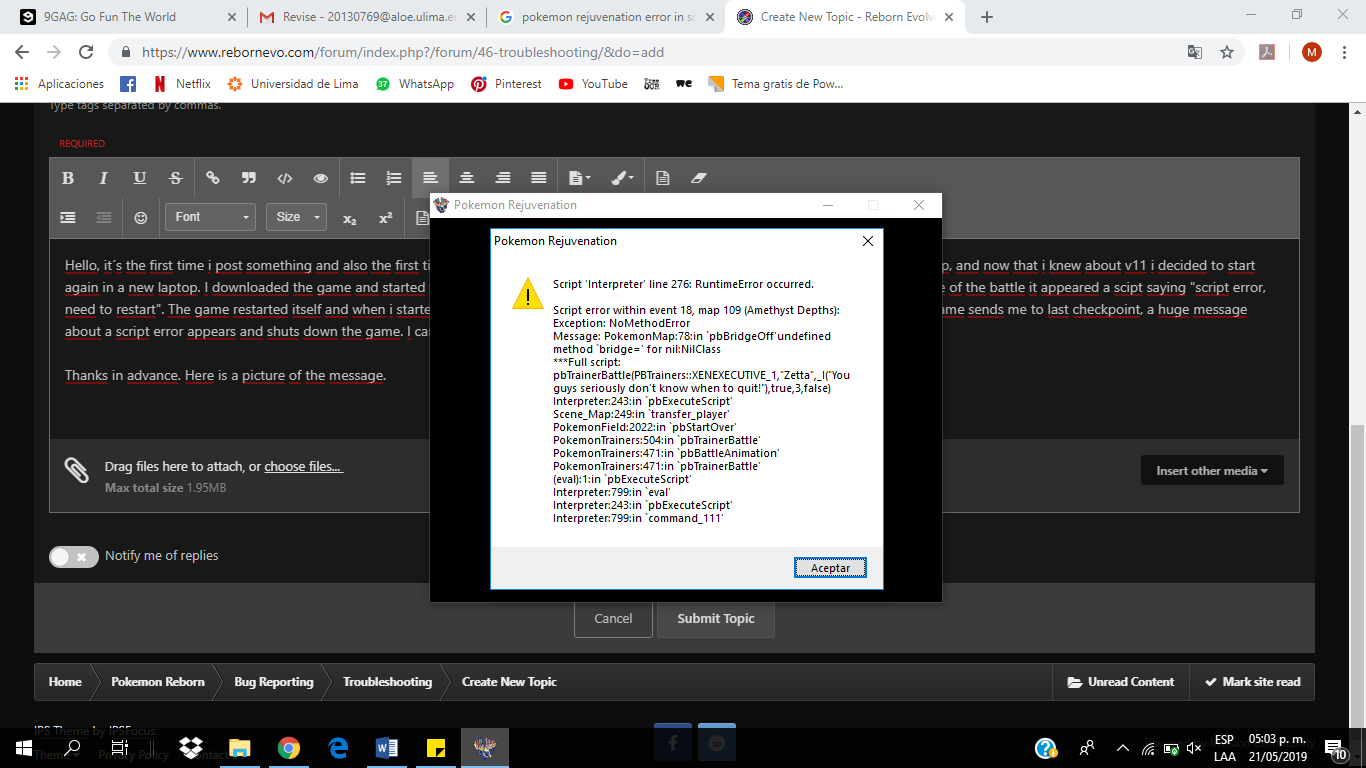Screen dimensions: 1366x768
Task: Open File Explorer from taskbar
Action: (239, 748)
